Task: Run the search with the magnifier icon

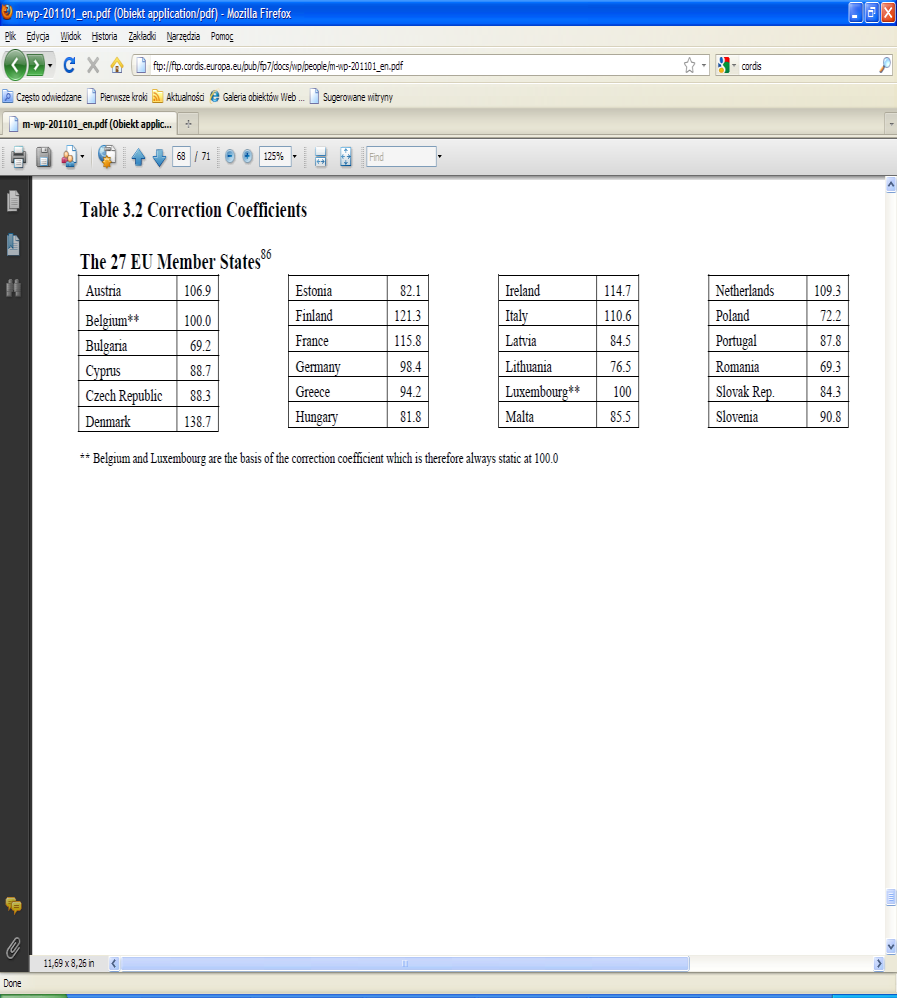Action: click(884, 66)
